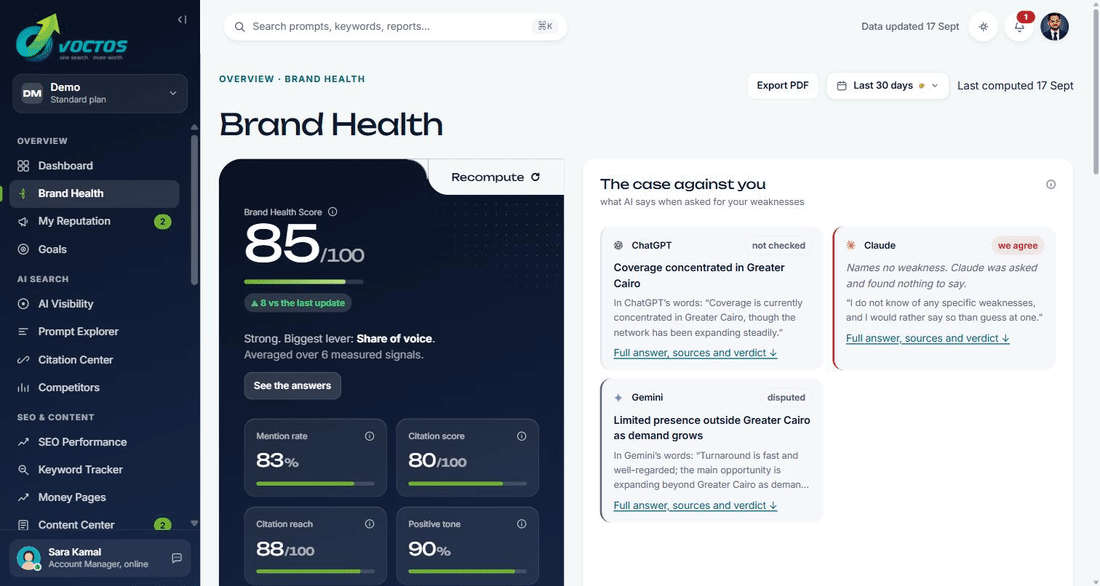Collapse the sidebar with the arrow icon
The image size is (1100, 586).
pos(182,20)
